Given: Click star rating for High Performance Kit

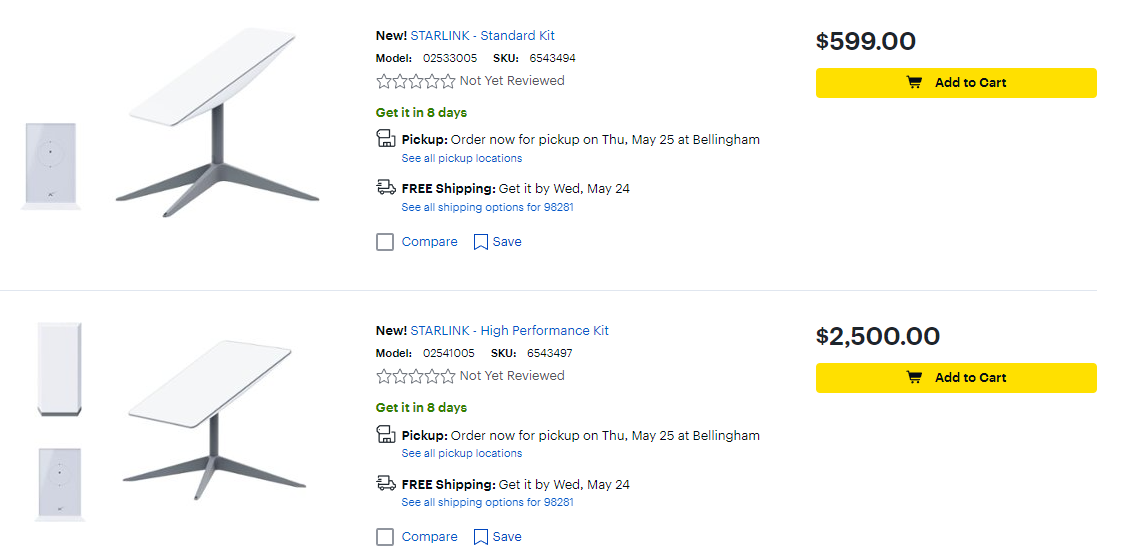Looking at the screenshot, I should (x=415, y=376).
